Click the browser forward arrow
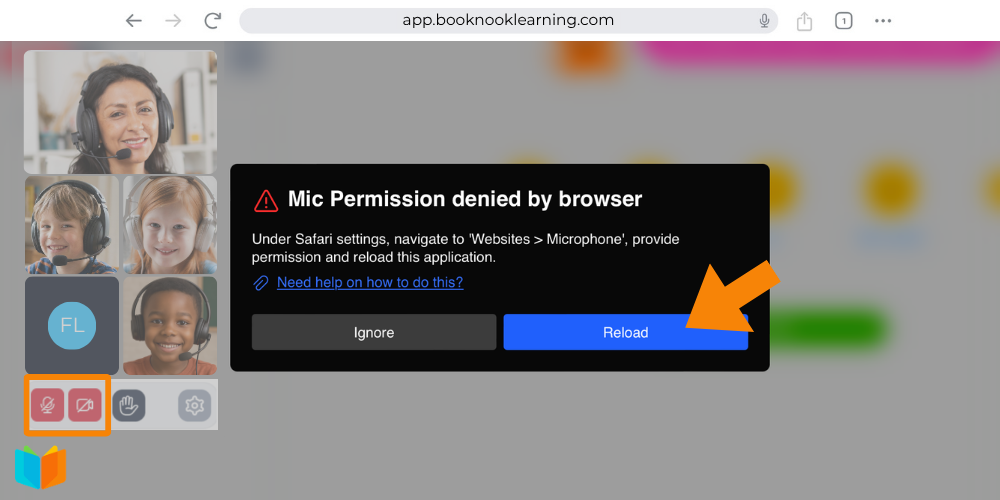1000x500 pixels. pos(173,20)
